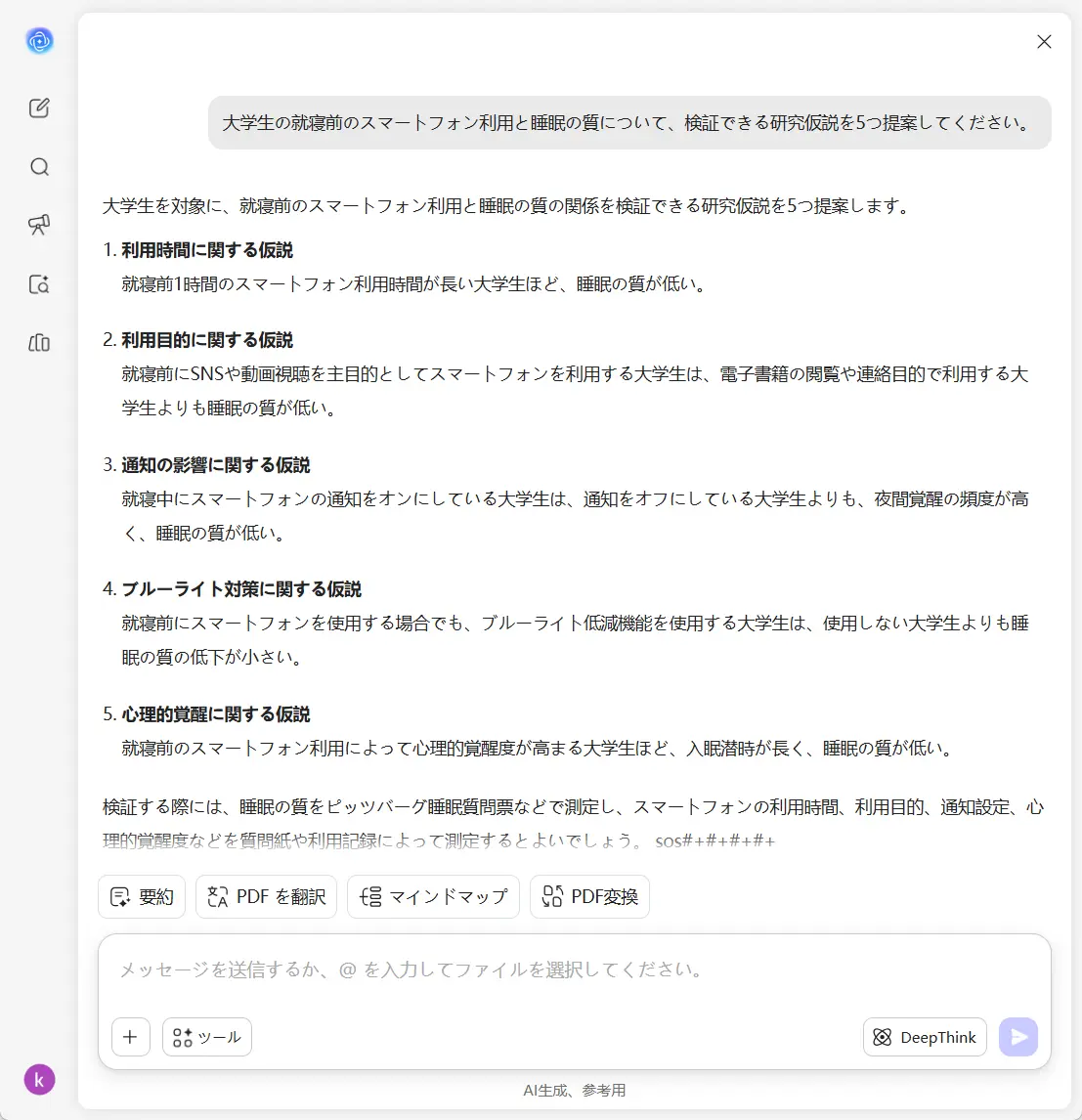Screen dimensions: 1082x1120
Task: Click the AI生成、参考用 disclaimer text
Action: click(x=574, y=1091)
